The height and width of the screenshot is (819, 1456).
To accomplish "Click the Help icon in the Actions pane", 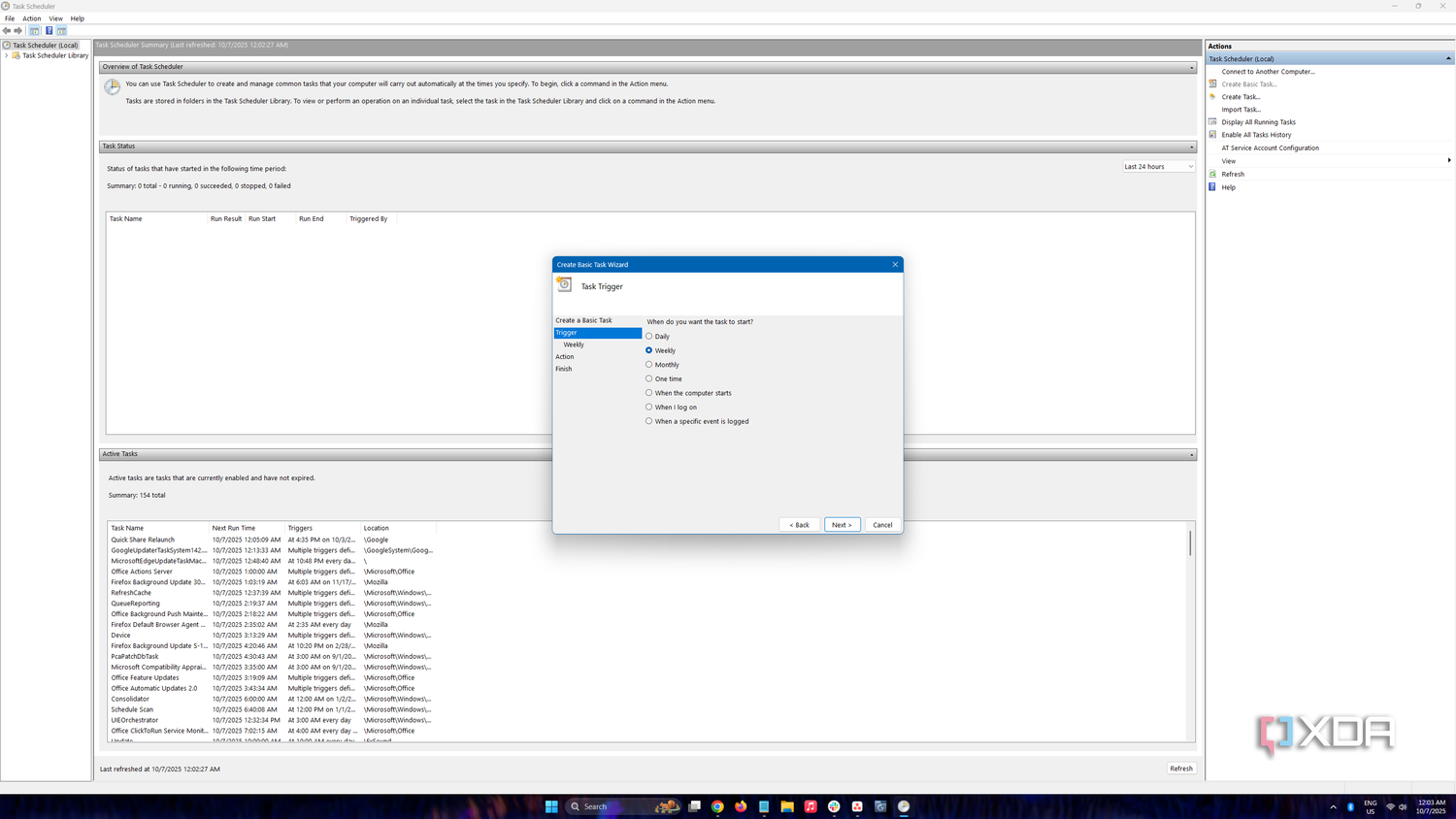I will 1212,187.
